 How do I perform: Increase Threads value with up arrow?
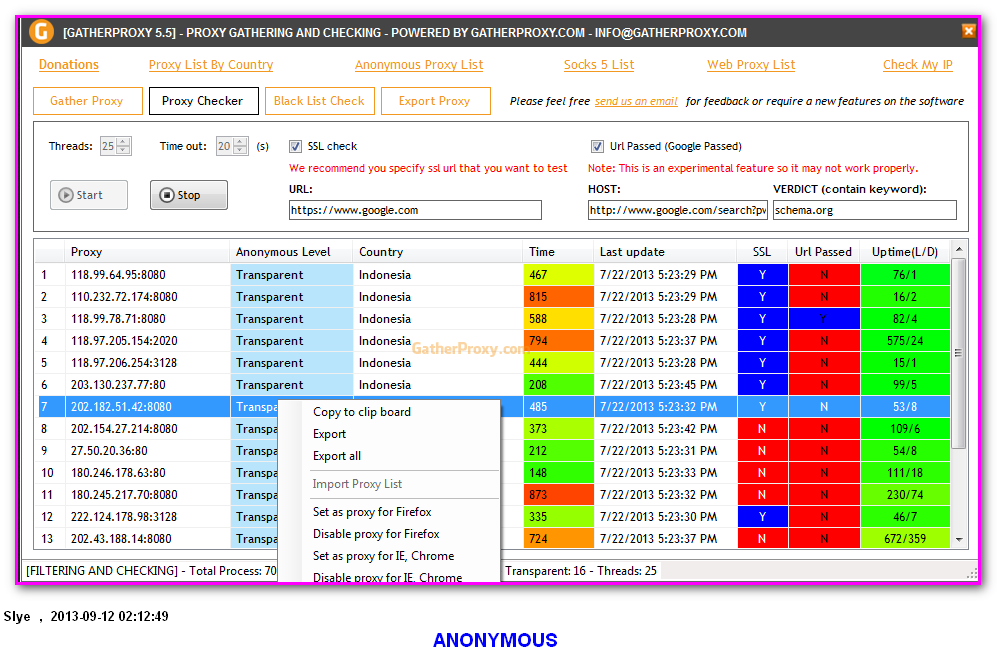(x=124, y=142)
